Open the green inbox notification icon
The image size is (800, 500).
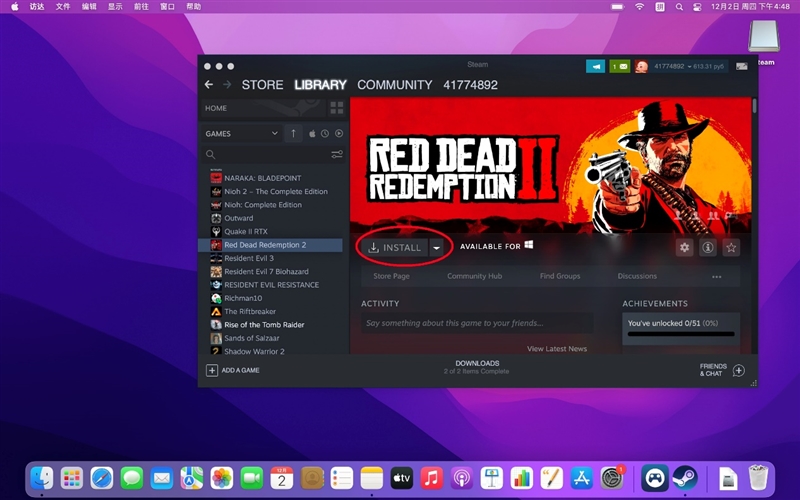tap(620, 66)
